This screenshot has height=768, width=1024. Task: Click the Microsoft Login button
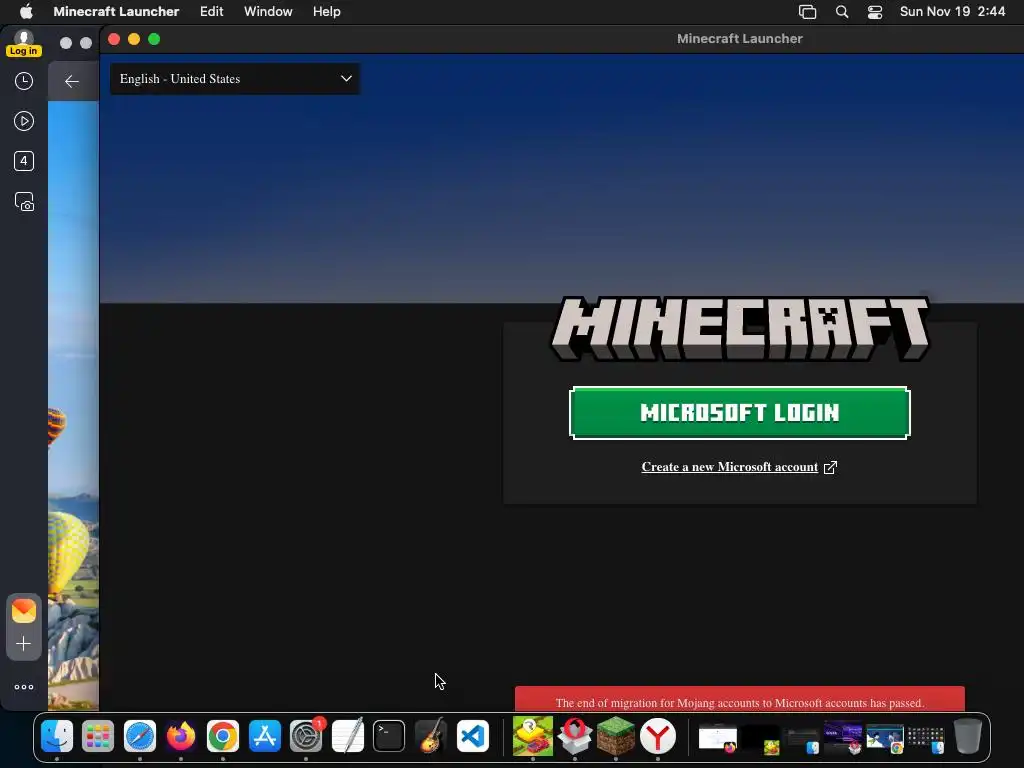[739, 413]
